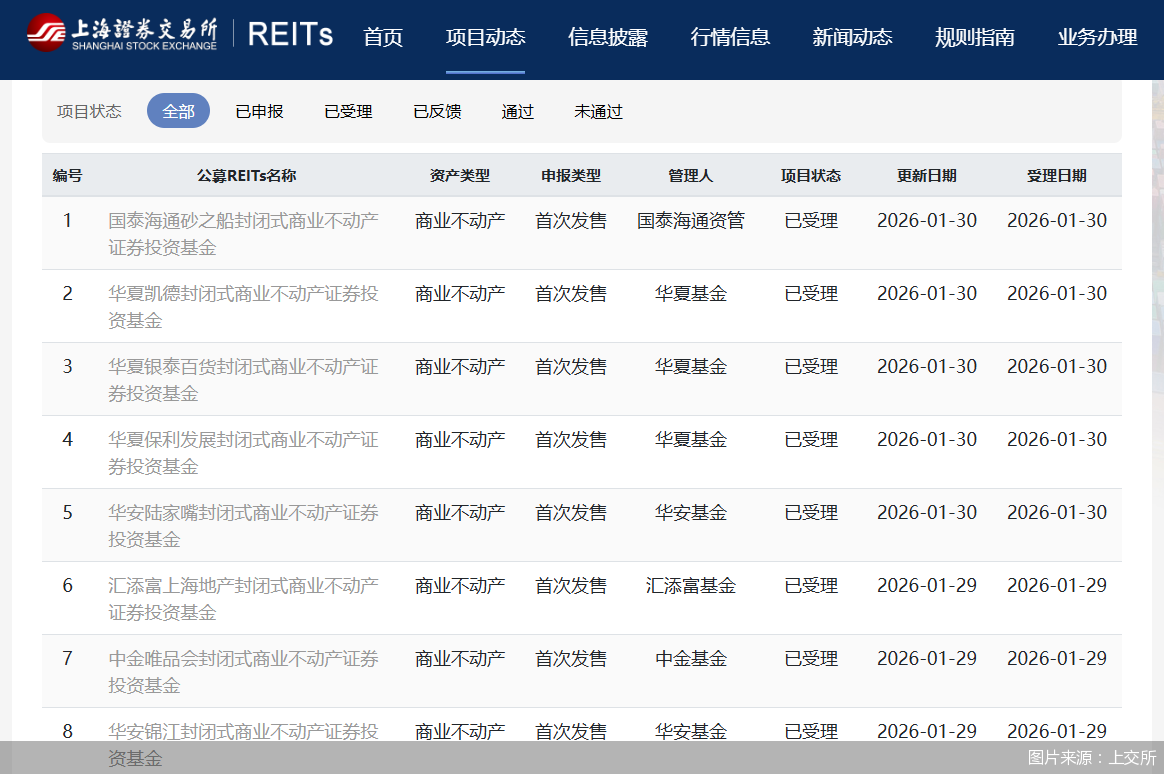
Task: Filter projects by 未通过 status
Action: point(597,111)
